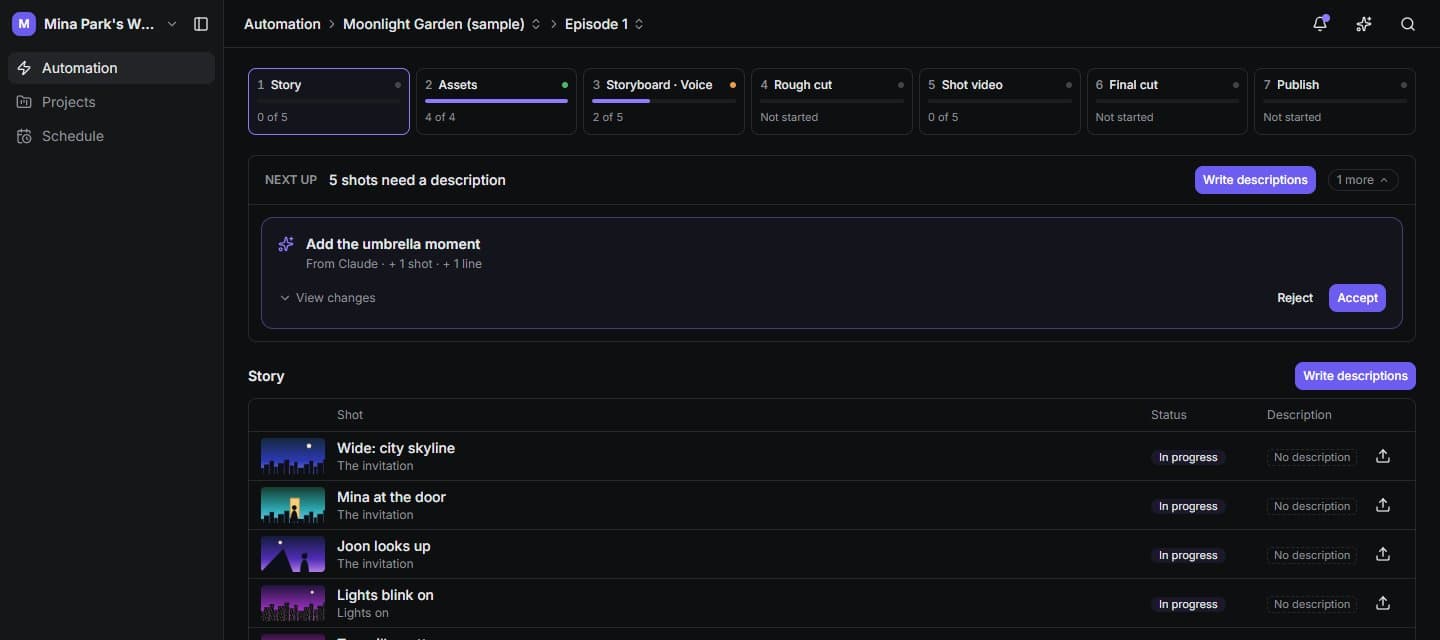Screen dimensions: 1440x640
Task: Export the Lights blink on shot
Action: tap(1383, 603)
